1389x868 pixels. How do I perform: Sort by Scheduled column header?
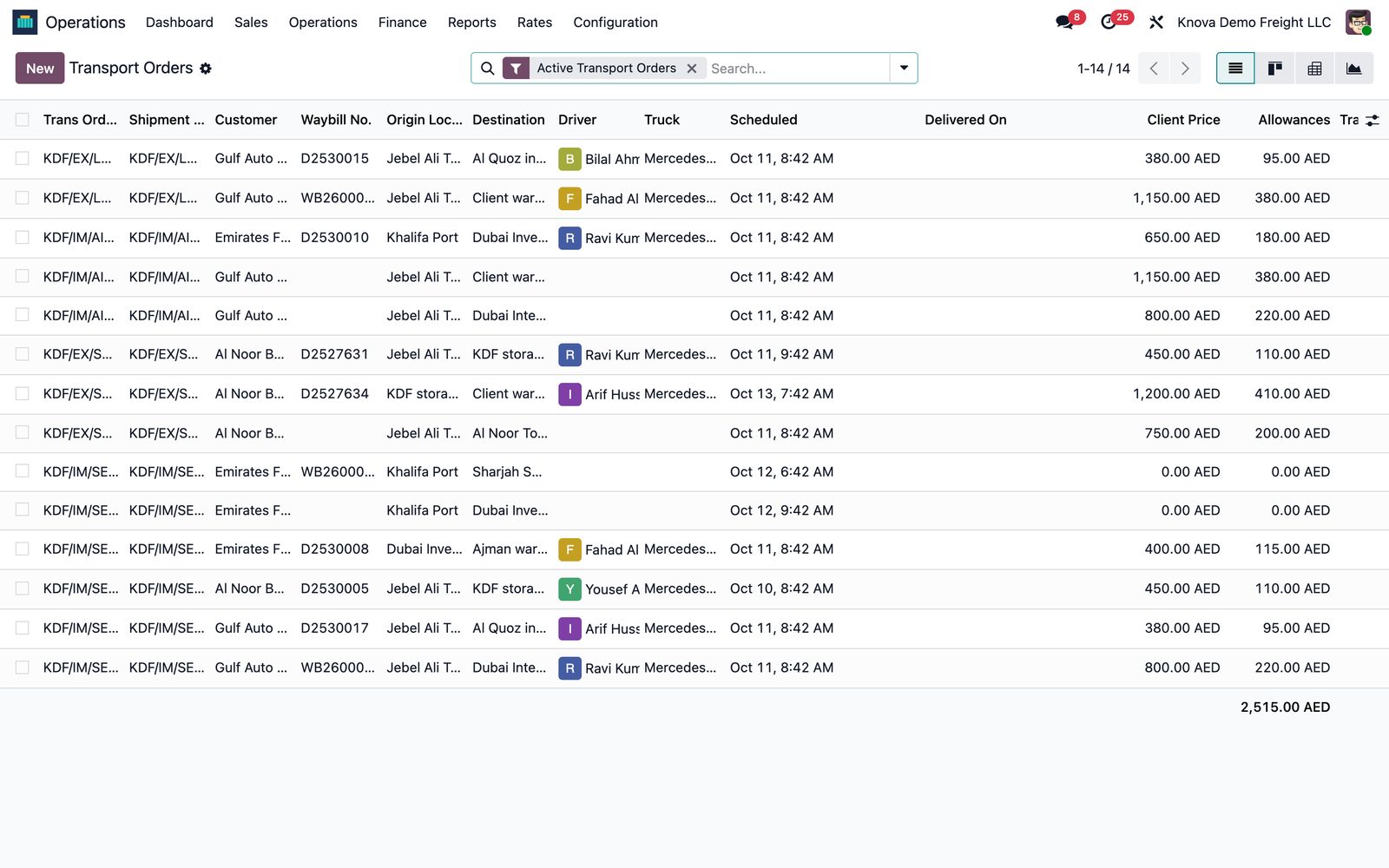click(x=763, y=120)
